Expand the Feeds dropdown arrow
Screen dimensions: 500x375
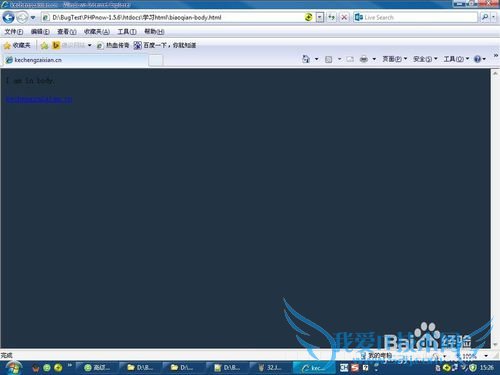tap(339, 59)
